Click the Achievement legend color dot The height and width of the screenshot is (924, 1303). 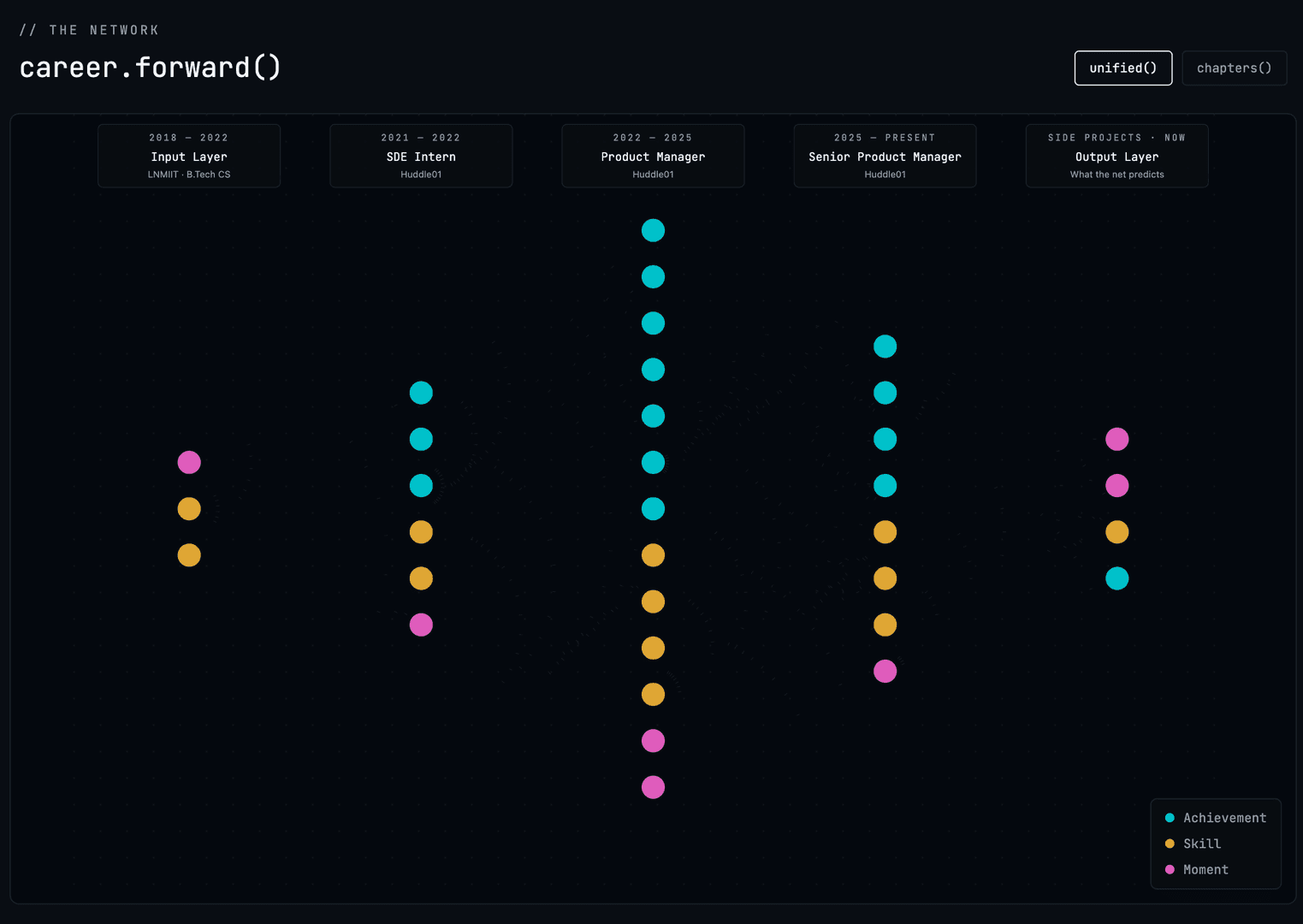(x=1170, y=818)
